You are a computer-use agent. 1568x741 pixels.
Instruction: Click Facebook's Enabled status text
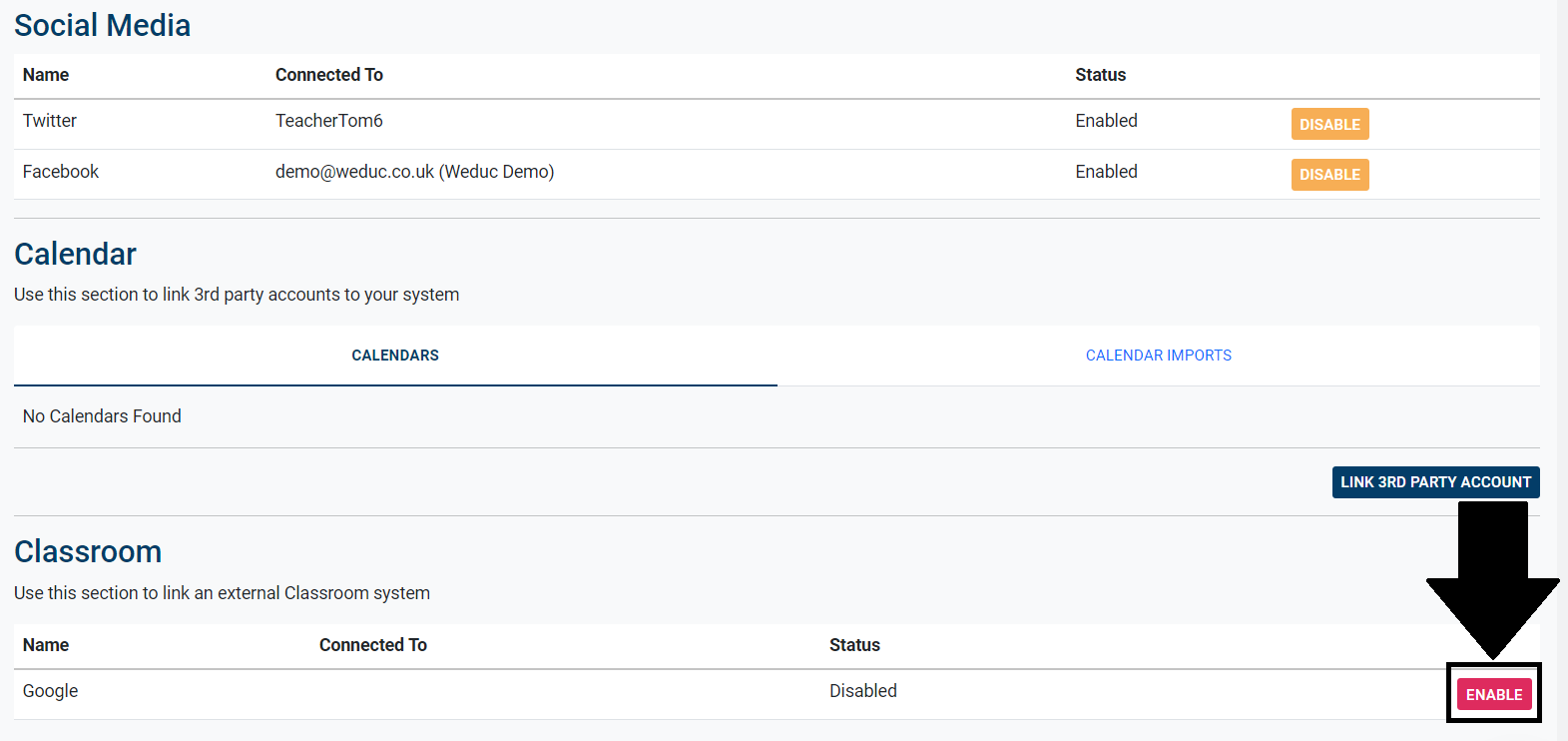(x=1106, y=172)
